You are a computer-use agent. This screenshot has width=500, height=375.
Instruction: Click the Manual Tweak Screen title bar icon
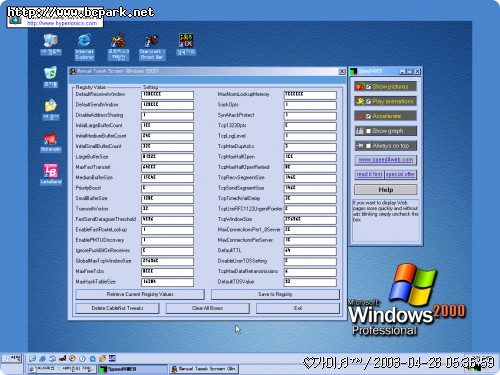pyautogui.click(x=73, y=71)
